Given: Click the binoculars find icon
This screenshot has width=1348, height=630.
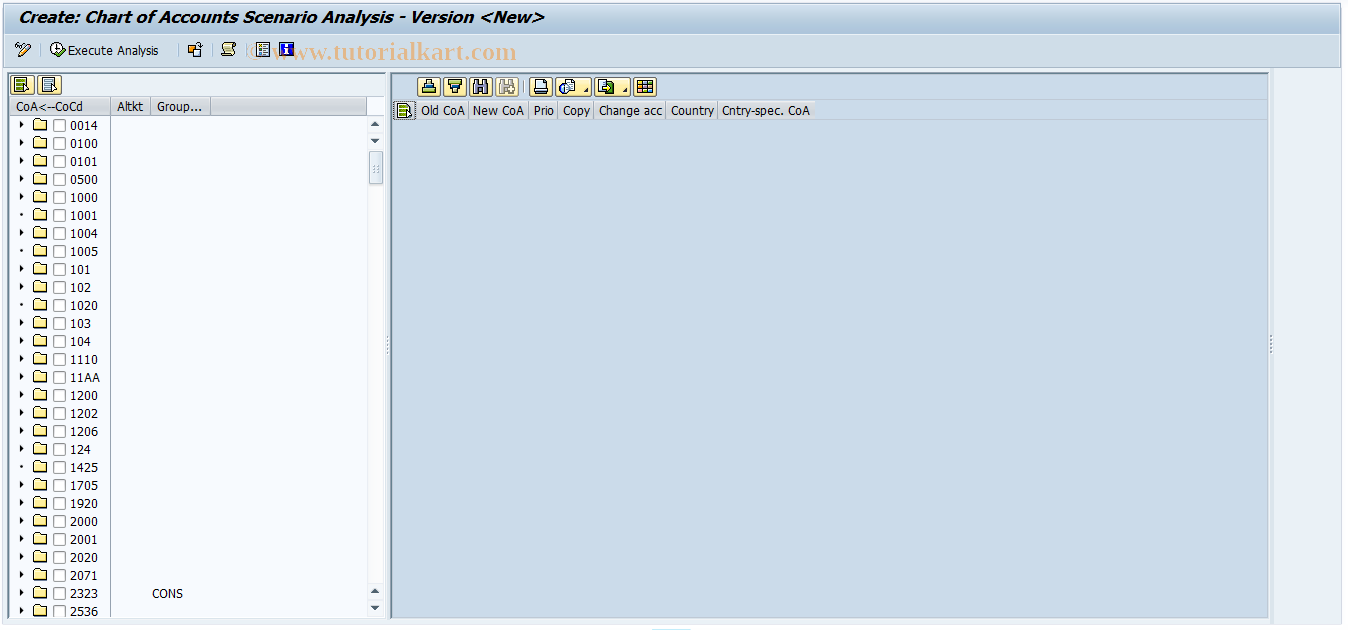Looking at the screenshot, I should [480, 87].
